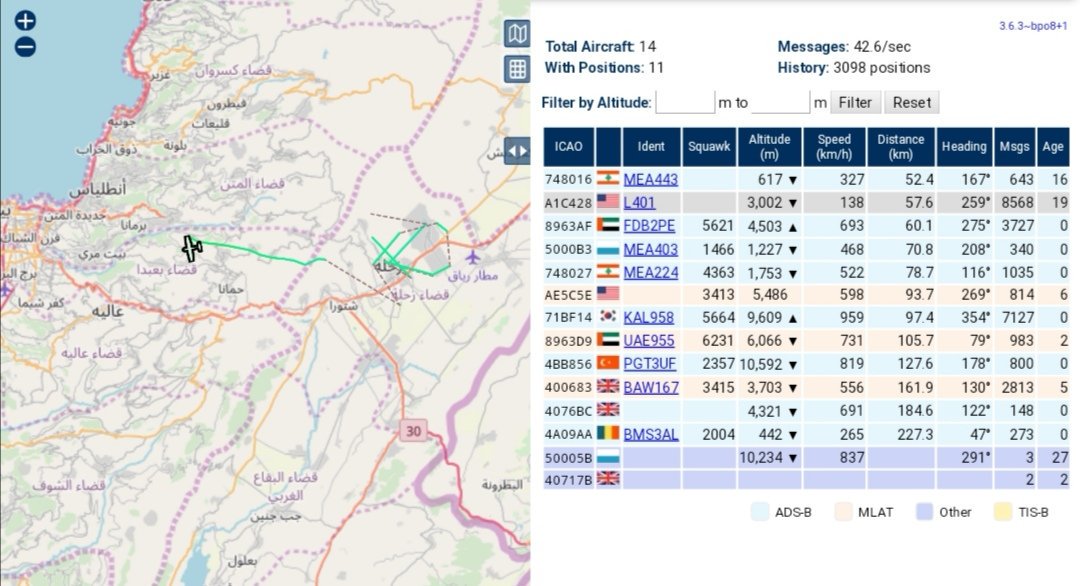Select ICAO cell 4A09AA
Image resolution: width=1080 pixels, height=586 pixels.
tap(568, 435)
